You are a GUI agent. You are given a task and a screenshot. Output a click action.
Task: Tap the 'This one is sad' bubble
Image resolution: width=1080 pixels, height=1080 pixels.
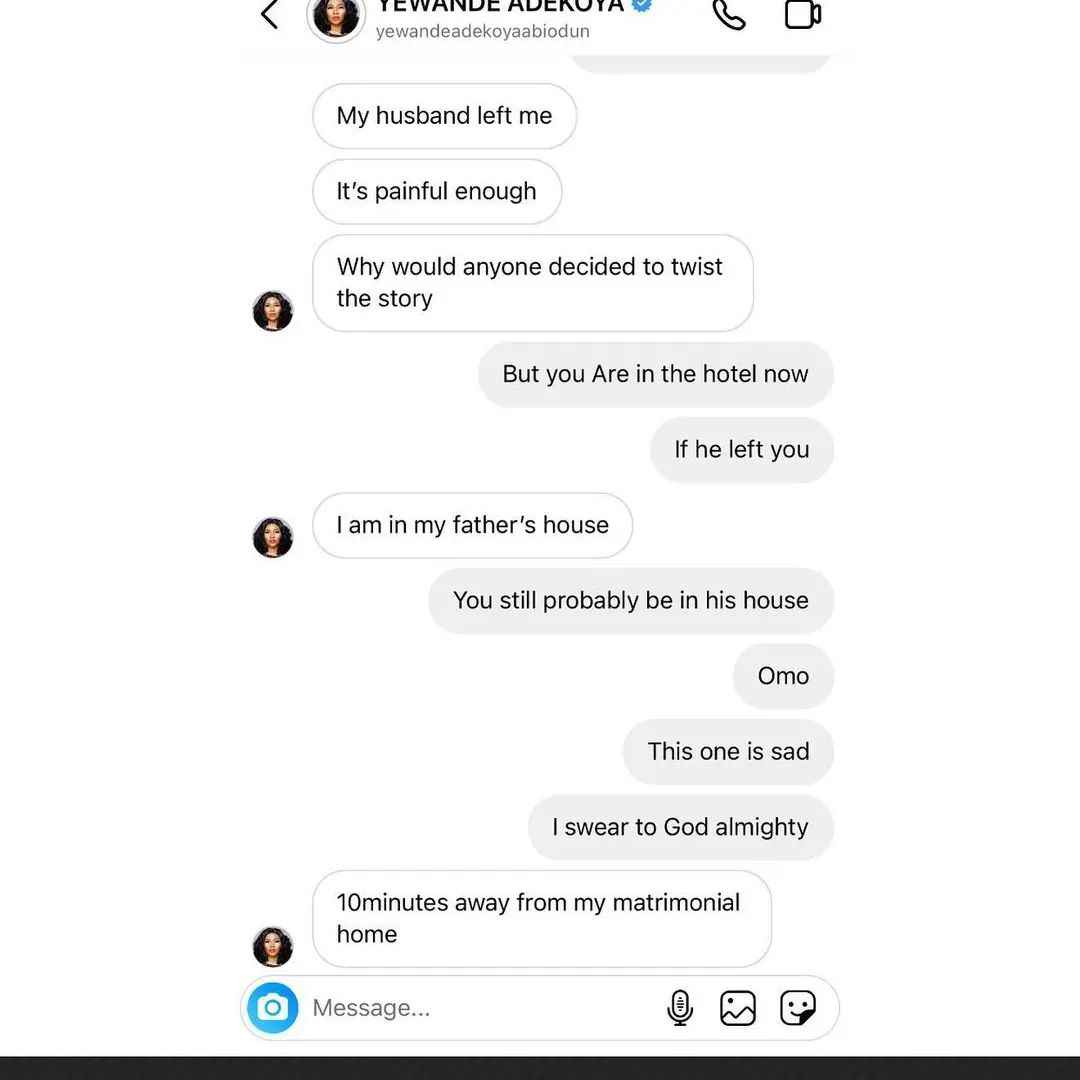point(729,751)
